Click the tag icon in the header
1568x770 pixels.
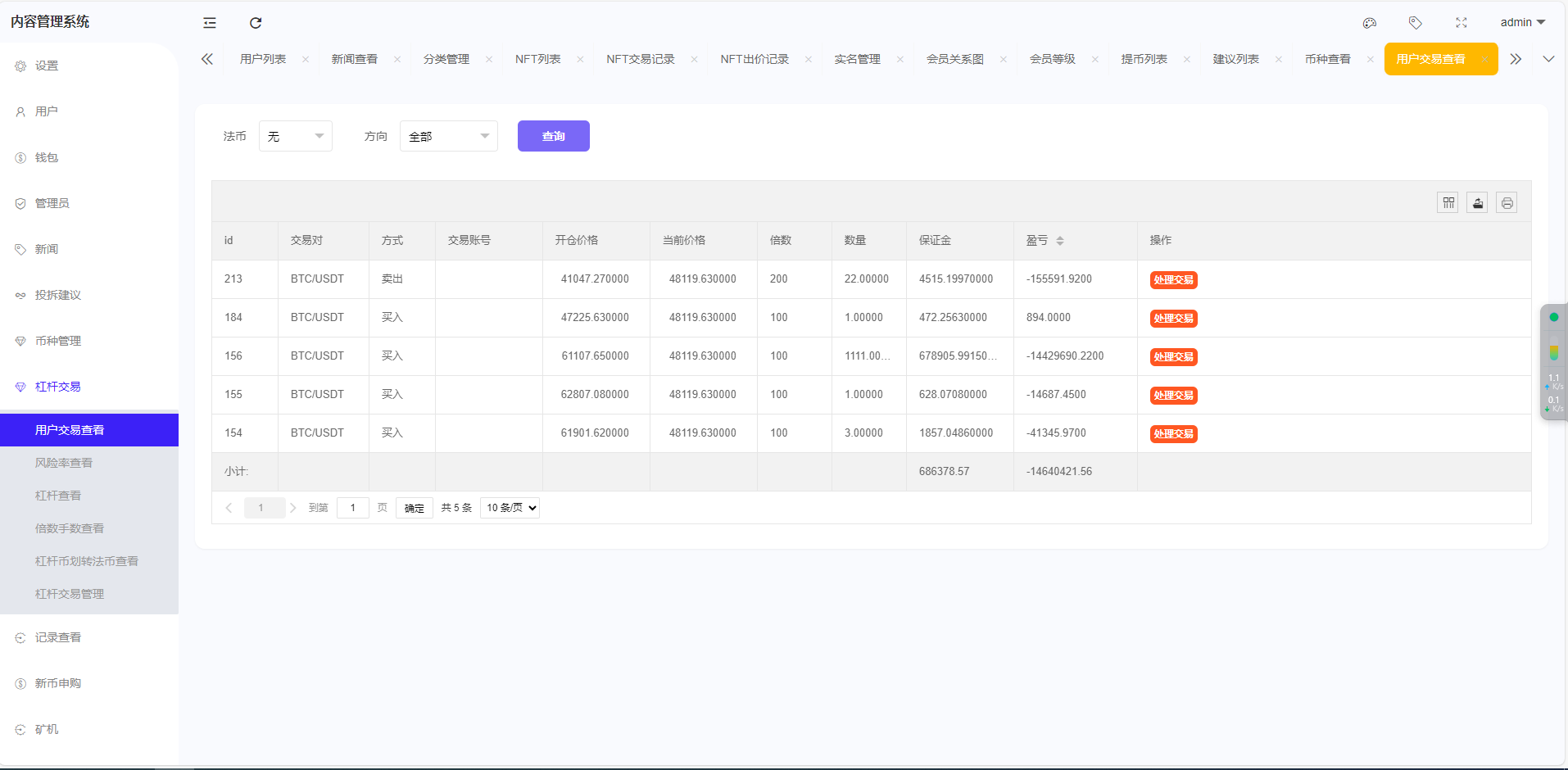click(1416, 23)
